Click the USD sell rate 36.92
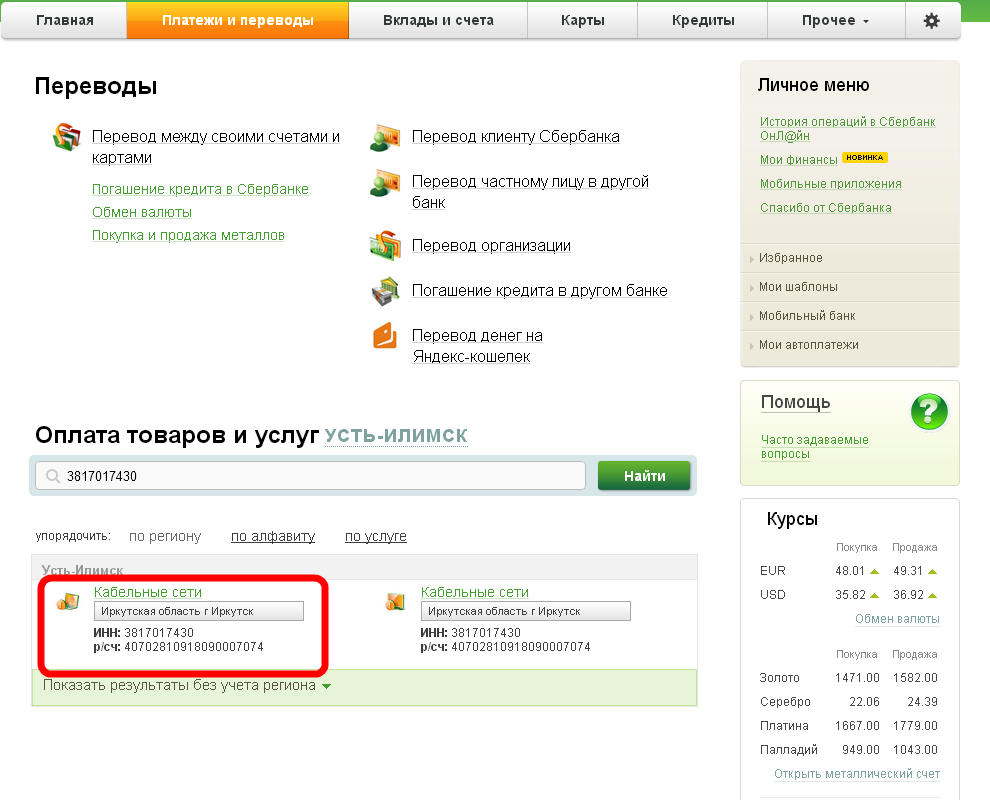Image resolution: width=990 pixels, height=800 pixels. tap(908, 595)
